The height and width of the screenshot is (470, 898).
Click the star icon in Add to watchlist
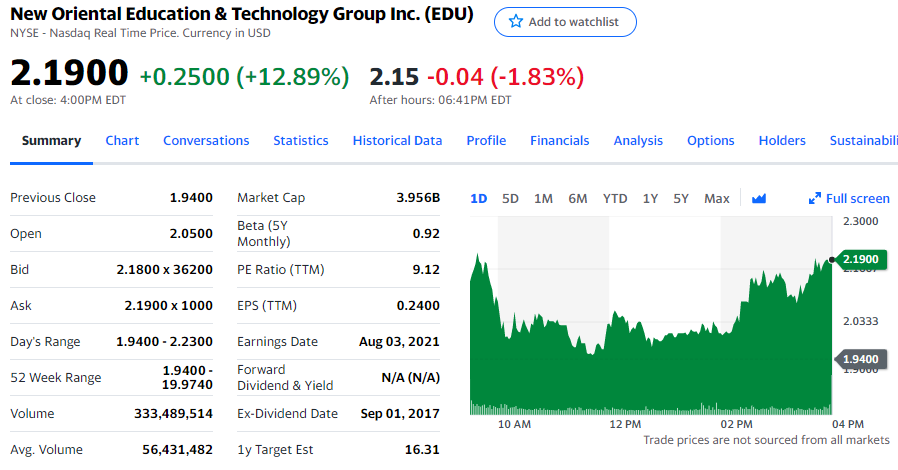pos(515,22)
